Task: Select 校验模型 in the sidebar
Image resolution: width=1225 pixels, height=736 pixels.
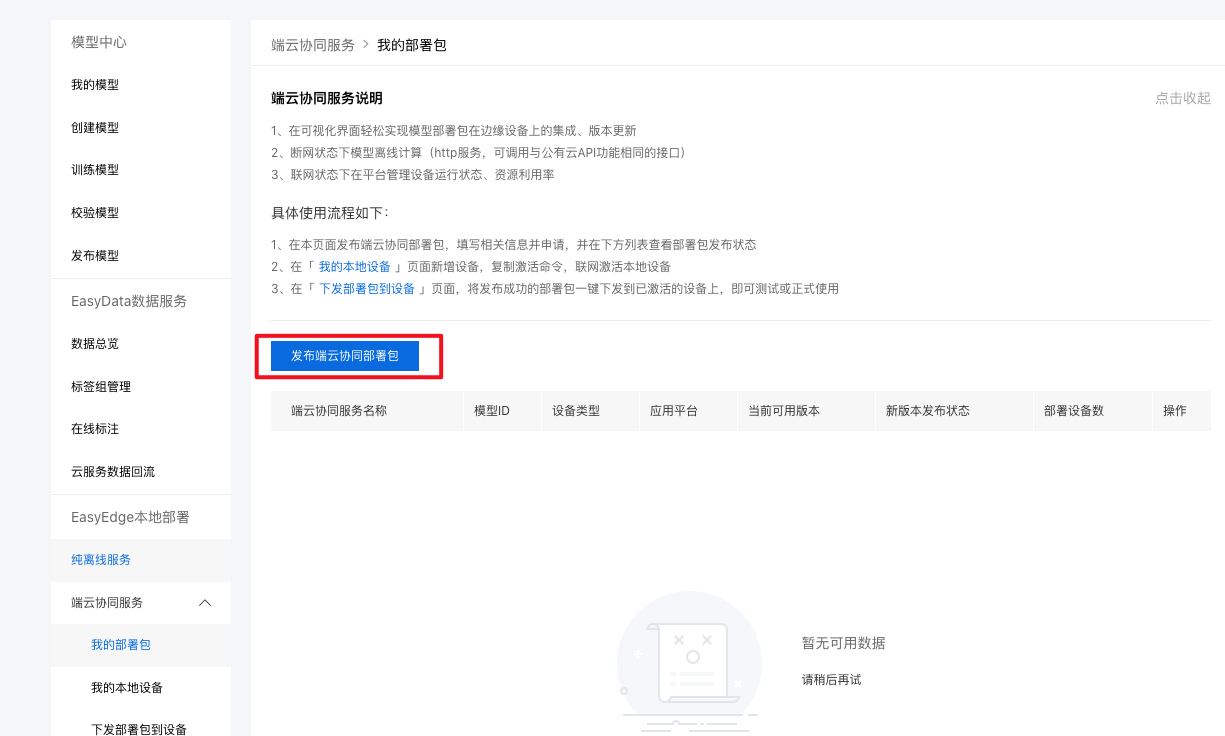Action: [95, 213]
